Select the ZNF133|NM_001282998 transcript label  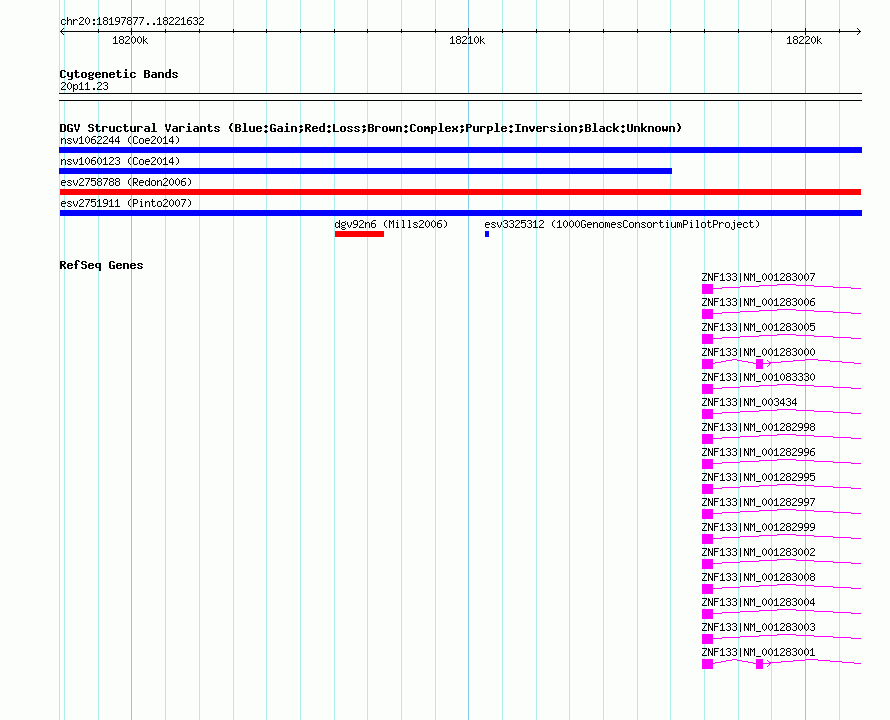758,427
